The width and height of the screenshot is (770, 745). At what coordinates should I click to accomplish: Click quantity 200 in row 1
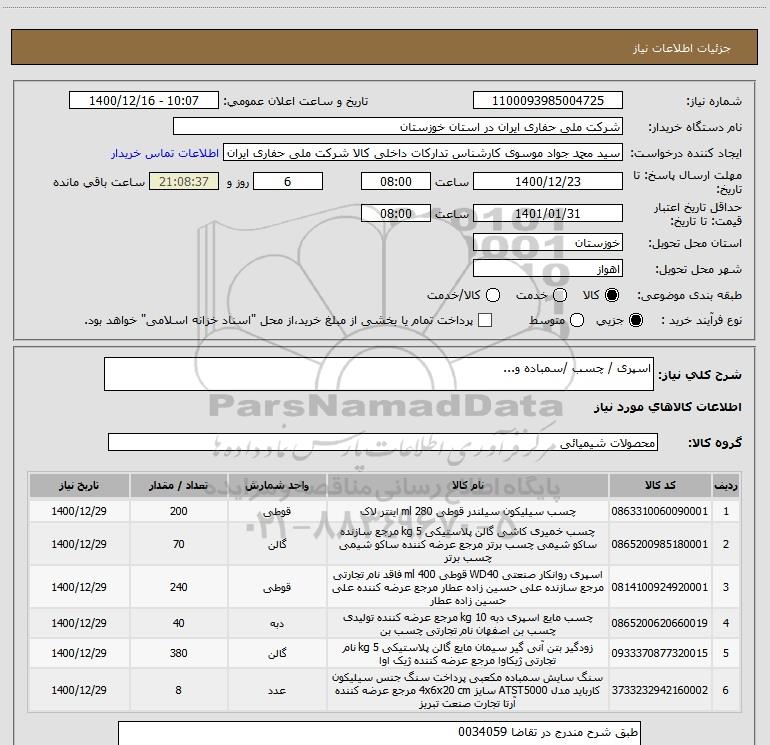click(178, 511)
